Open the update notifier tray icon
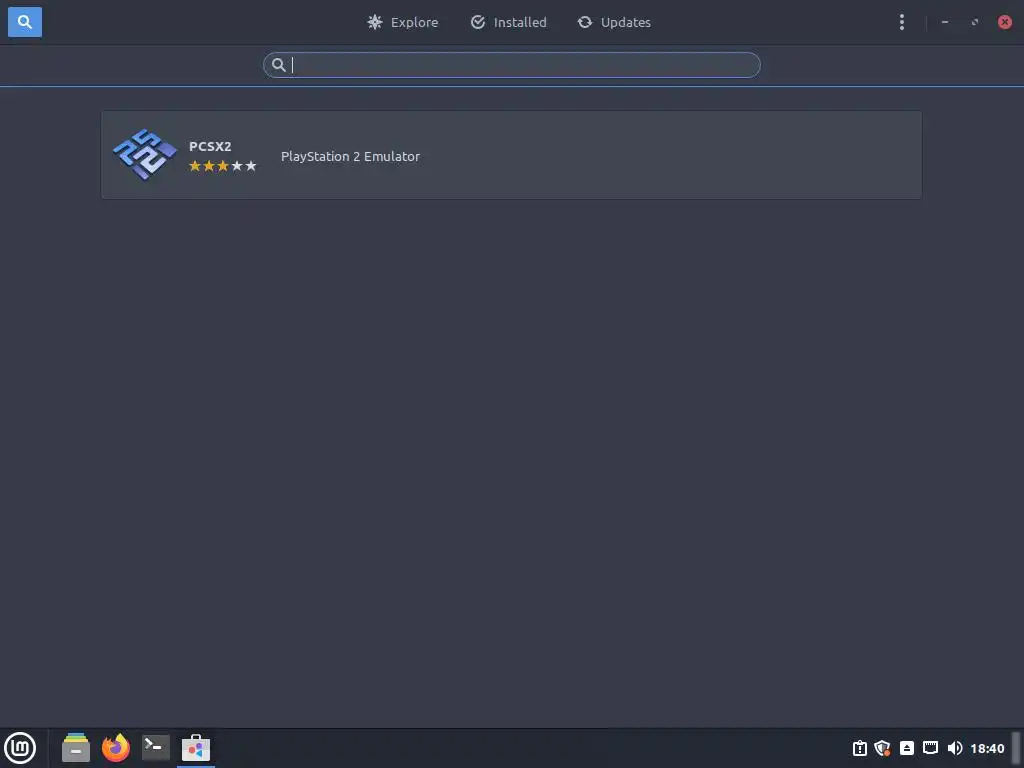Viewport: 1024px width, 768px height. [860, 748]
